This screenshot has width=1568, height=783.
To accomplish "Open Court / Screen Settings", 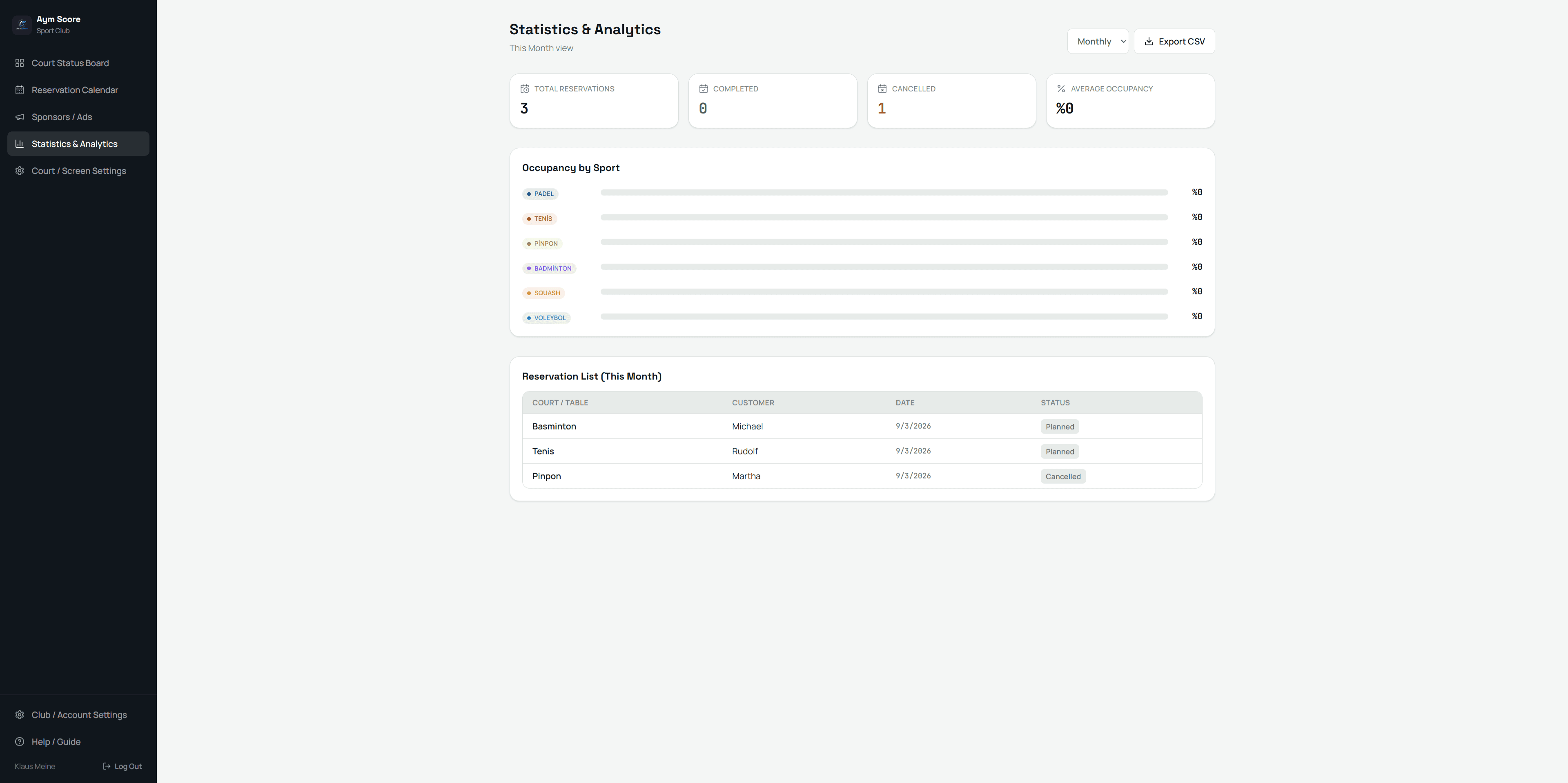I will pos(78,171).
